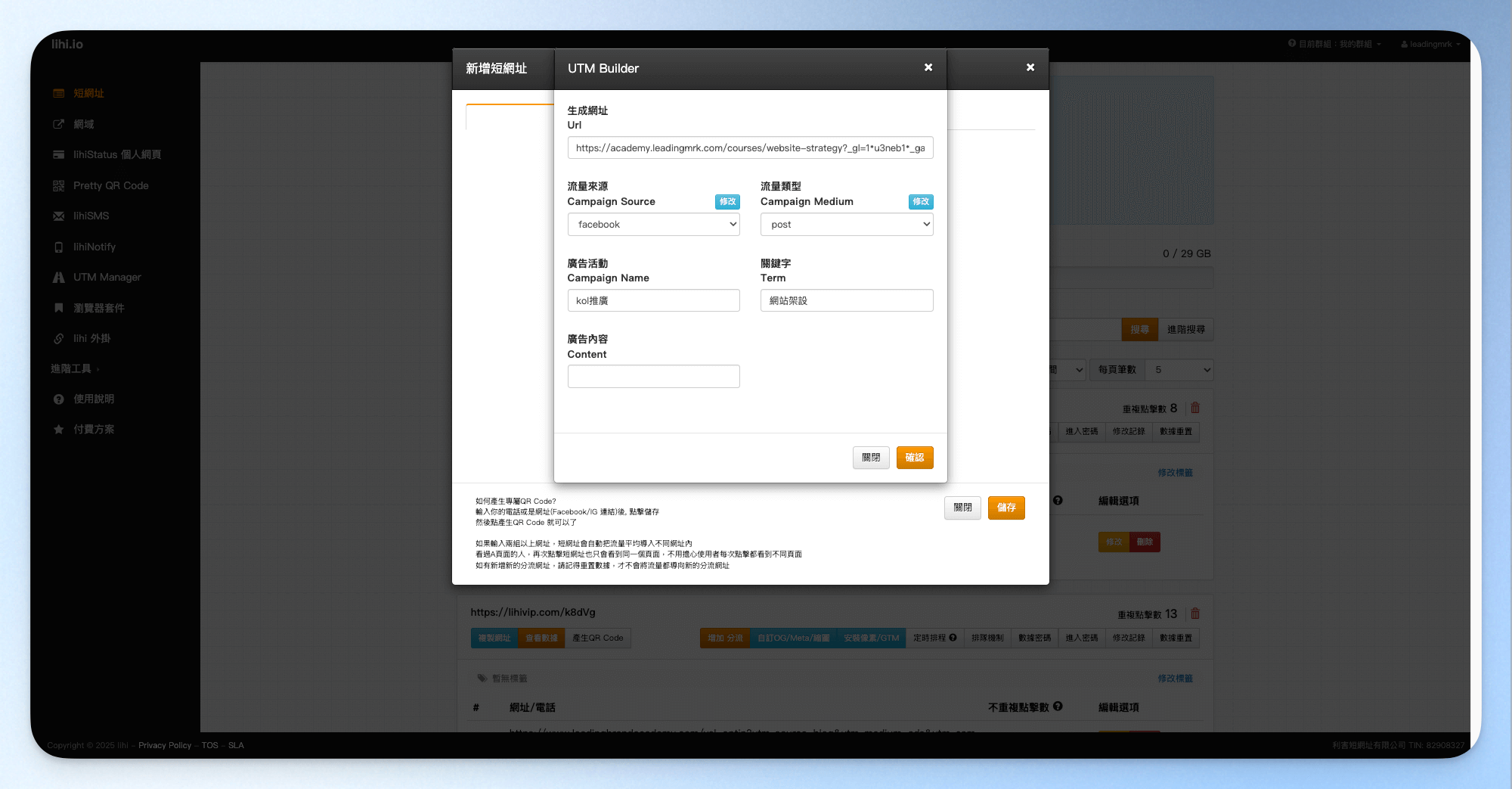
Task: Click the orange 儲存 button
Action: click(x=1006, y=508)
